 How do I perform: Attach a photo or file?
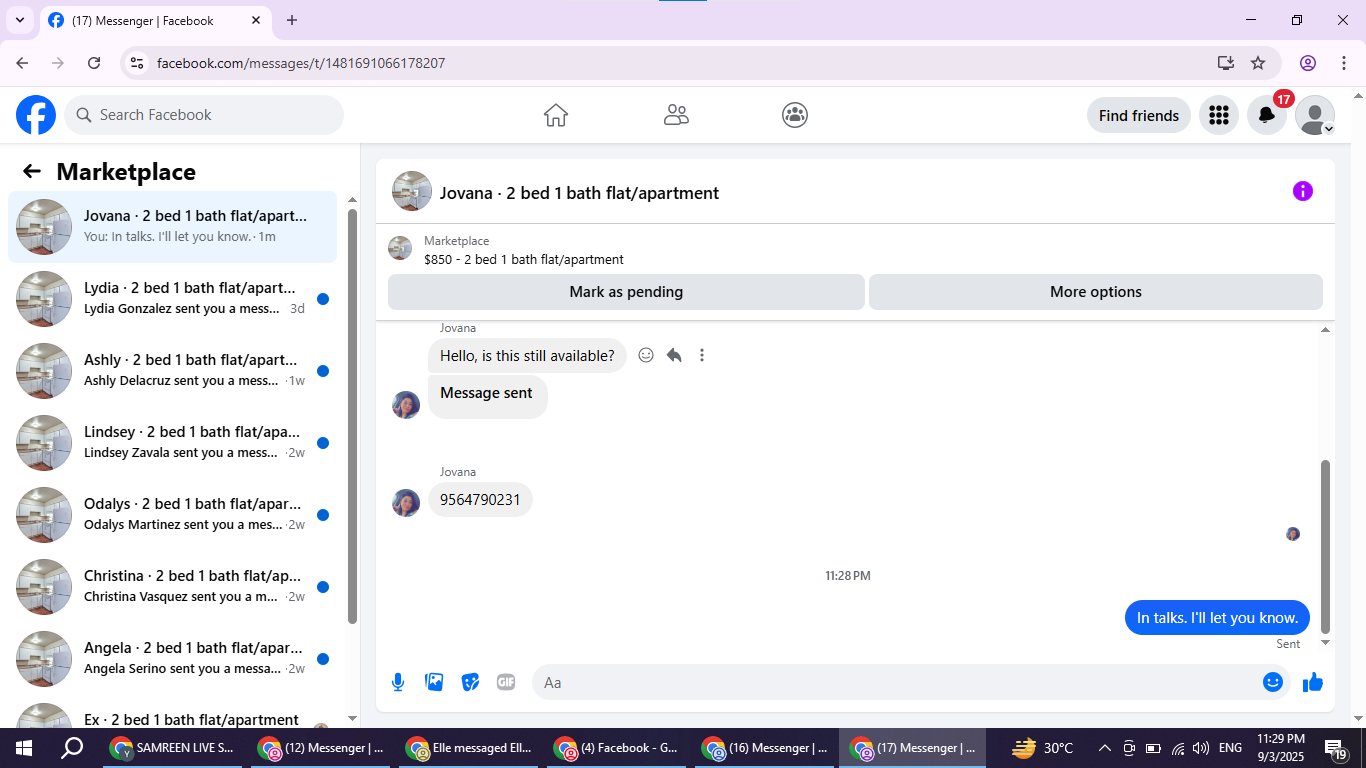click(x=434, y=682)
